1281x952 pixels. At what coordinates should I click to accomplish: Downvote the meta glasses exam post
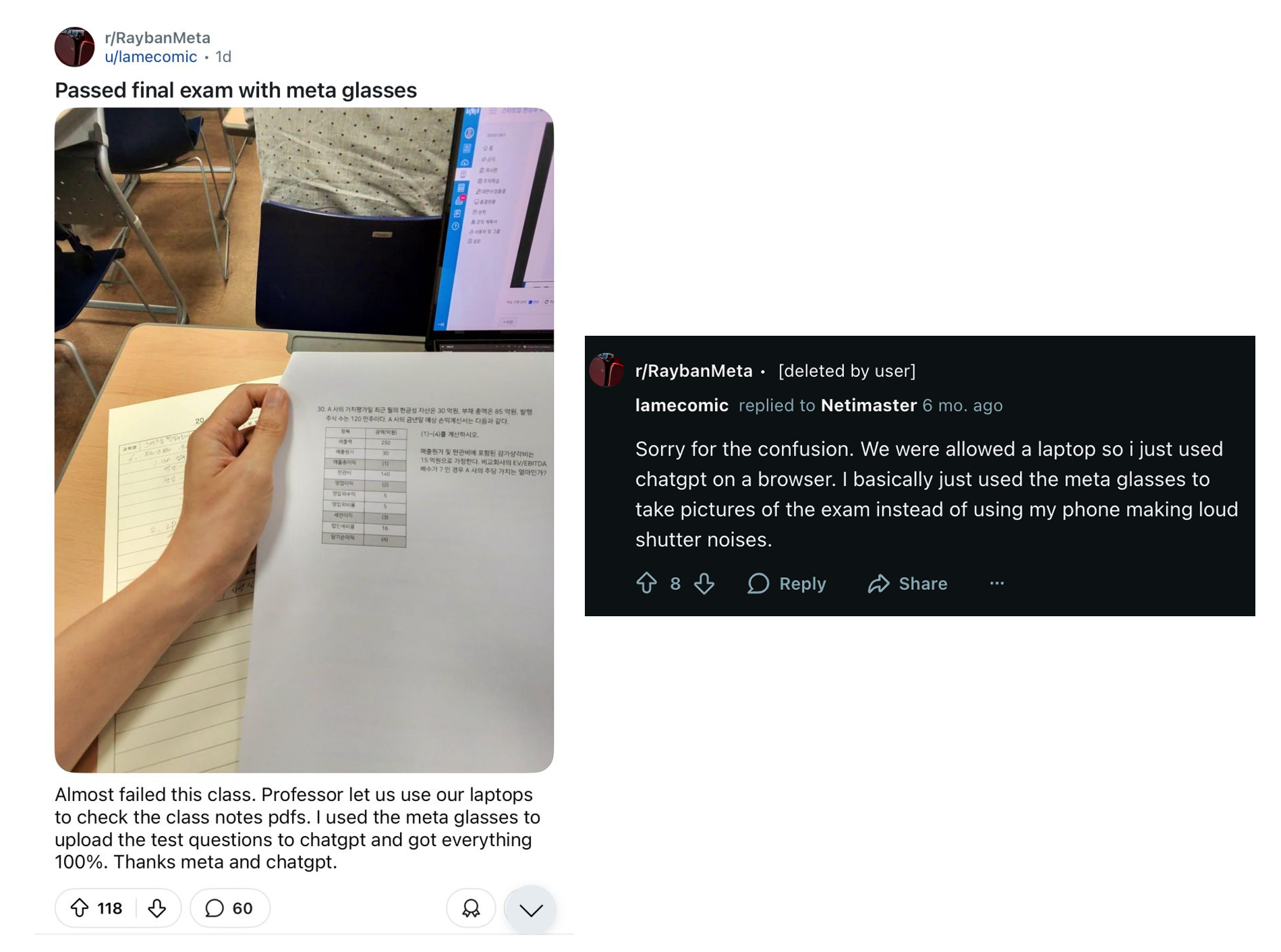(157, 908)
